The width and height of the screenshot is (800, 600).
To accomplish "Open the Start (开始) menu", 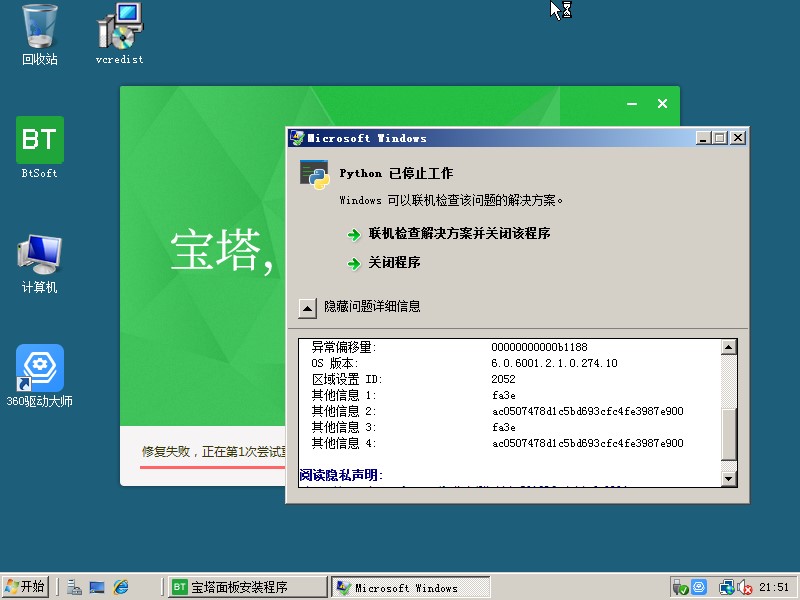I will click(26, 587).
